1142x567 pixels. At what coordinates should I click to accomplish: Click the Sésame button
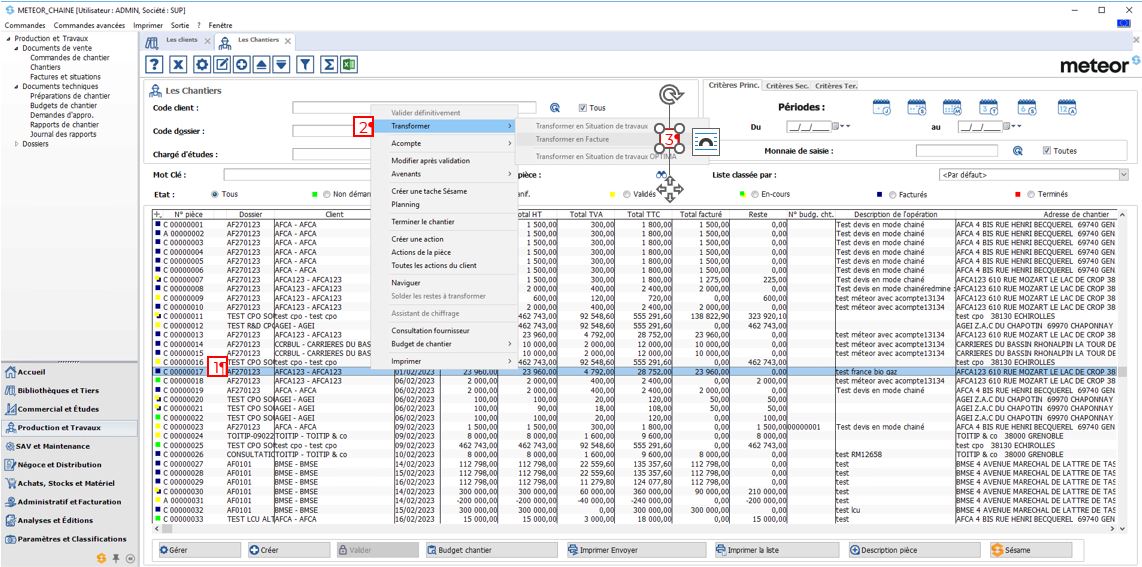1030,550
